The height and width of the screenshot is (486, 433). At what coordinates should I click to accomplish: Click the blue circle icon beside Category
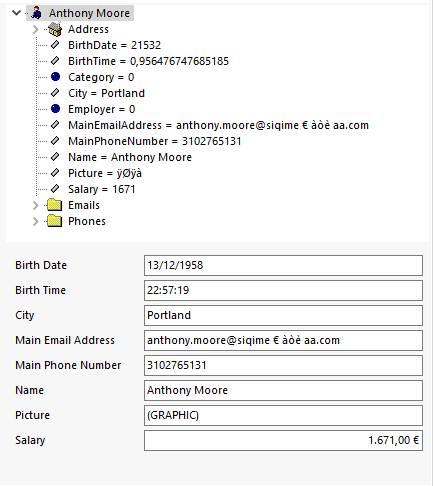[x=55, y=77]
